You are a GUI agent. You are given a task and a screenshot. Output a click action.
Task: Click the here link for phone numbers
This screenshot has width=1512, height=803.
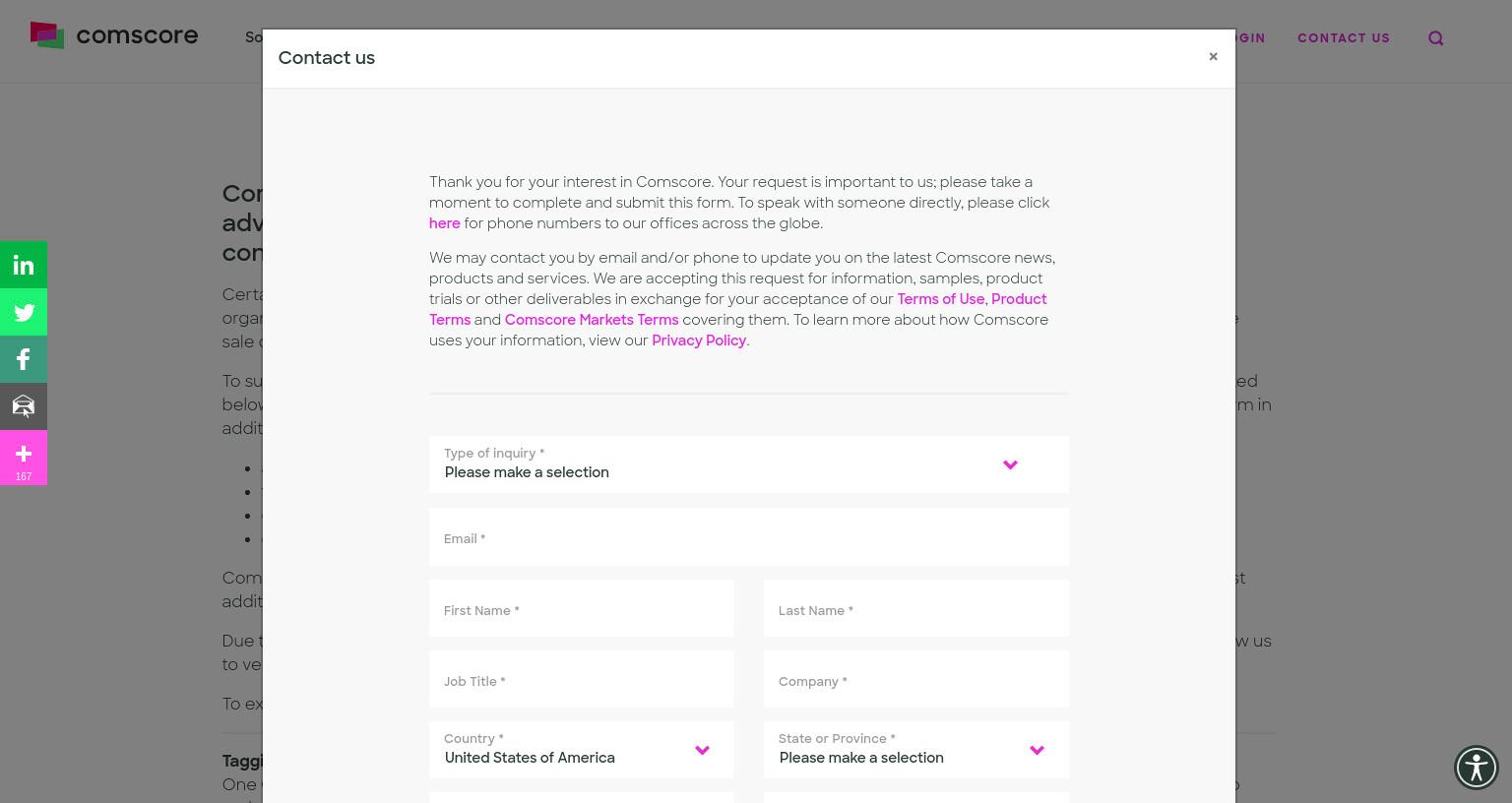(445, 223)
